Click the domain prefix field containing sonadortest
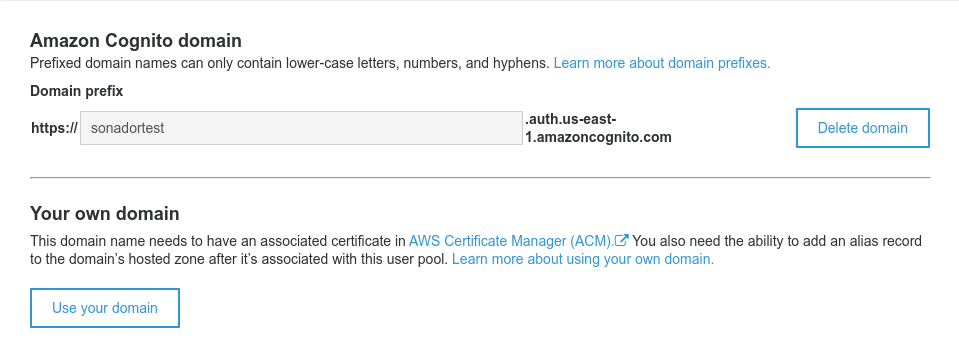The image size is (959, 362). point(302,128)
